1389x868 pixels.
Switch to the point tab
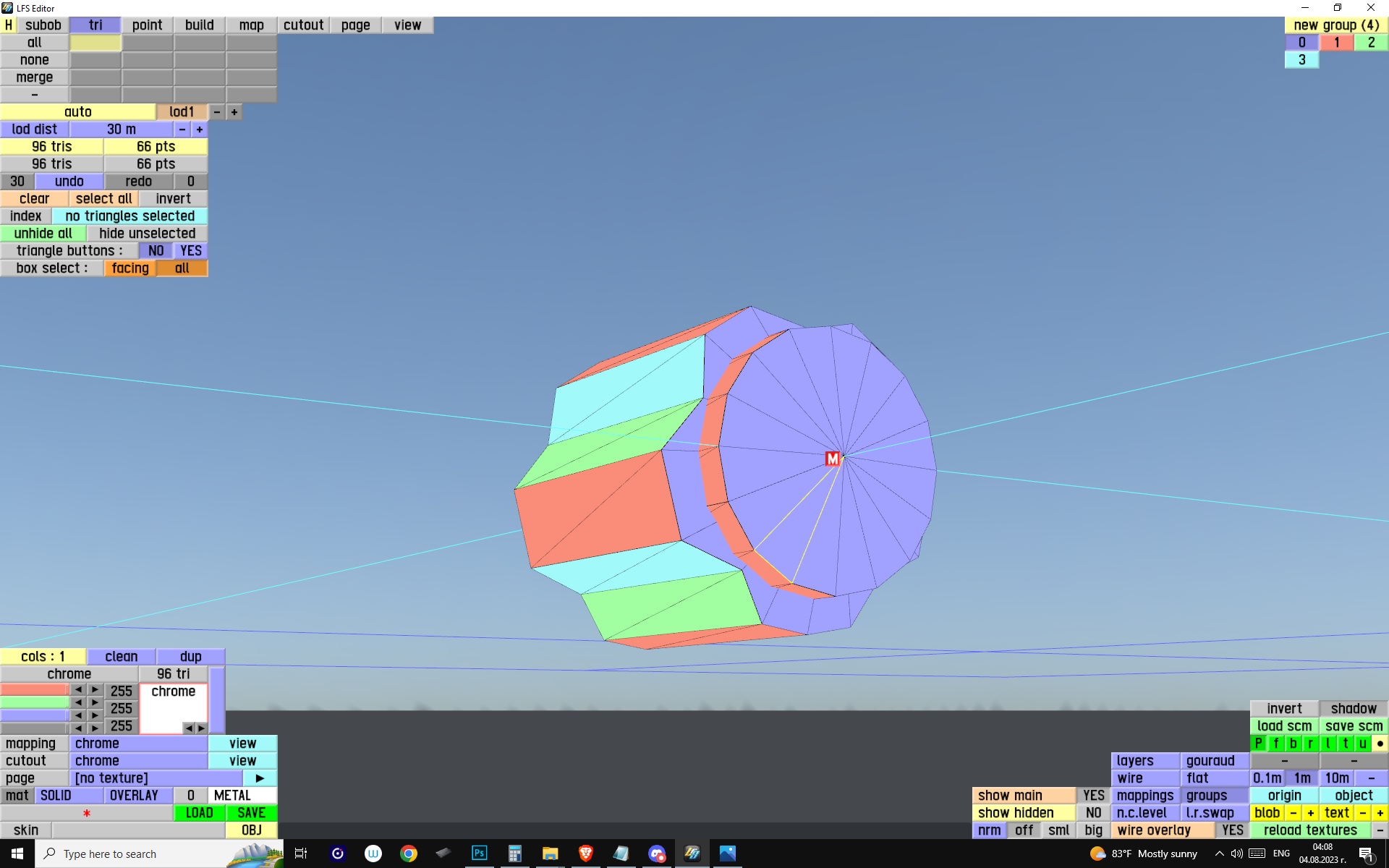pos(147,25)
